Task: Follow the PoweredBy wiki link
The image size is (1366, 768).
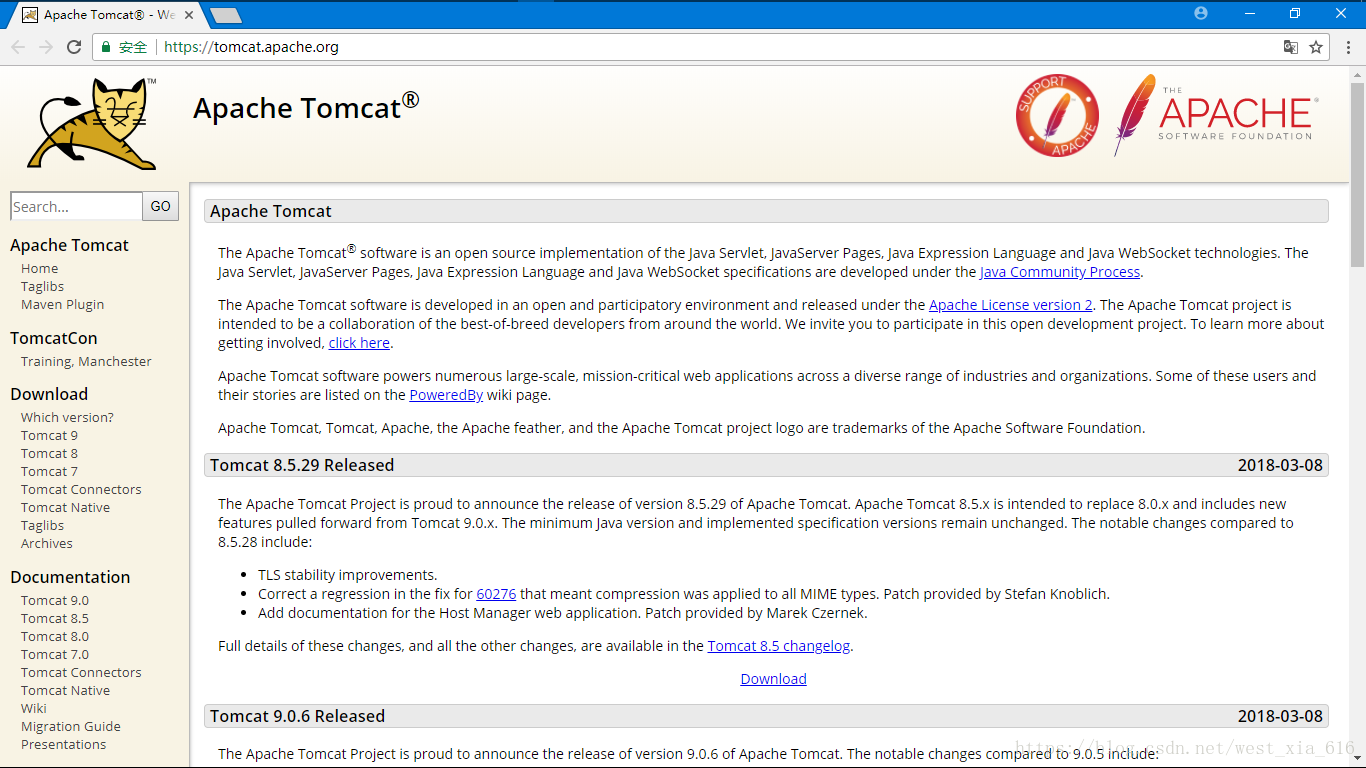Action: (446, 395)
